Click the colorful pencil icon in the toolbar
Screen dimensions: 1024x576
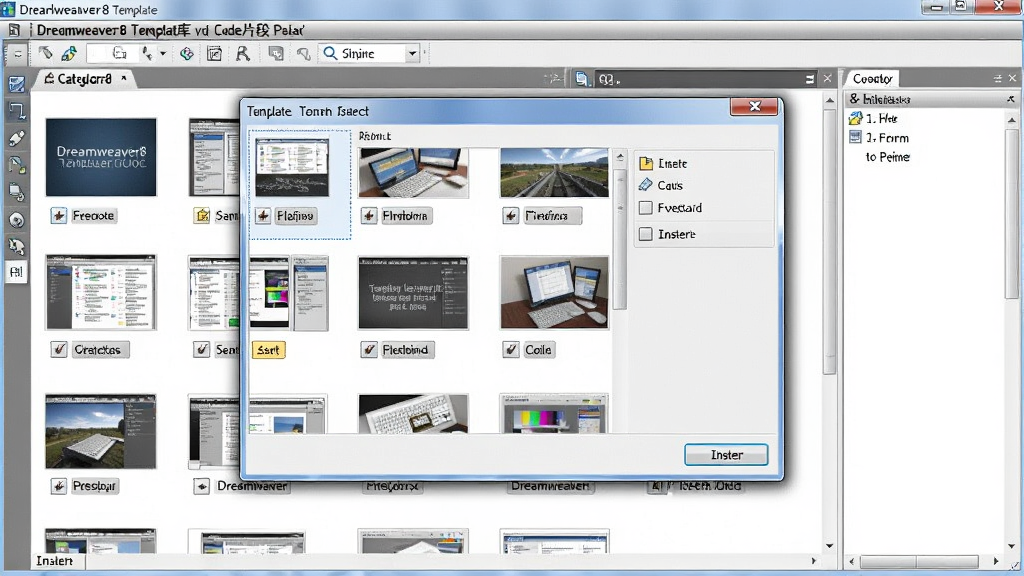tap(69, 53)
